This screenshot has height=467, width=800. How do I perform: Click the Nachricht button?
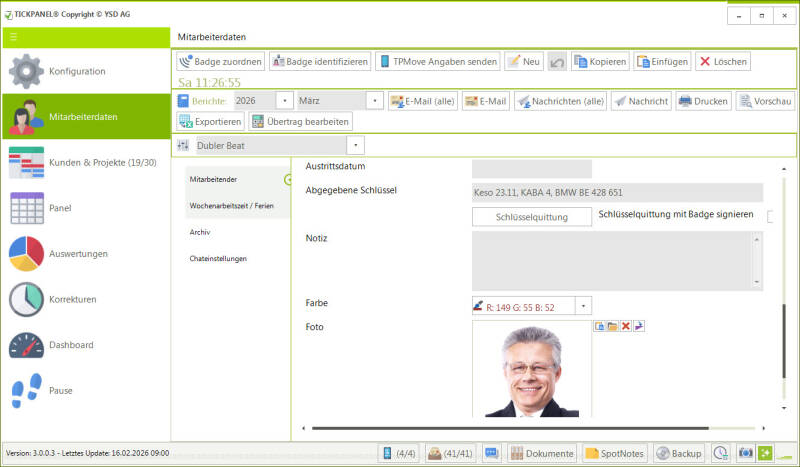tap(641, 101)
